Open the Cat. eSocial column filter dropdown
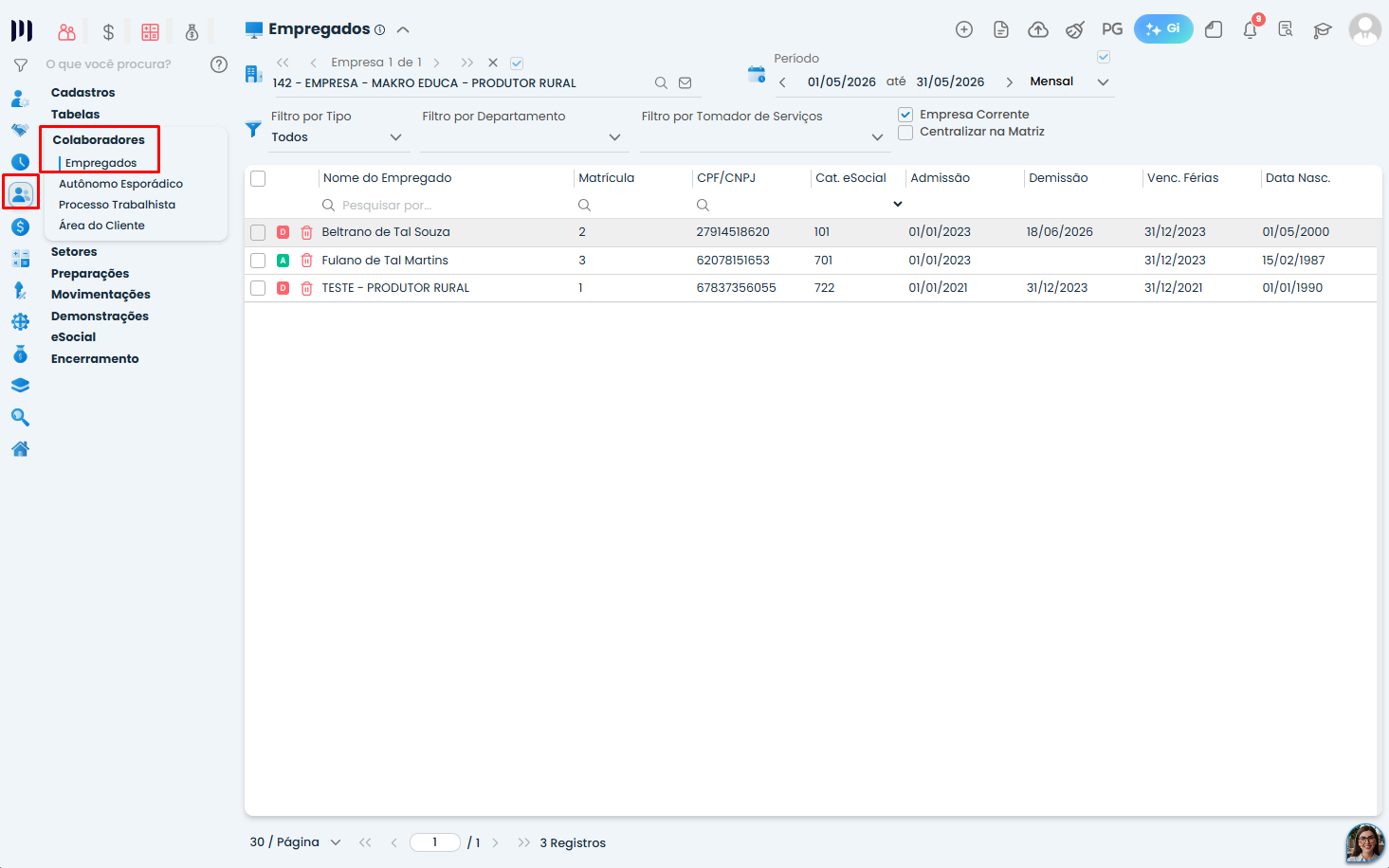 pos(897,205)
